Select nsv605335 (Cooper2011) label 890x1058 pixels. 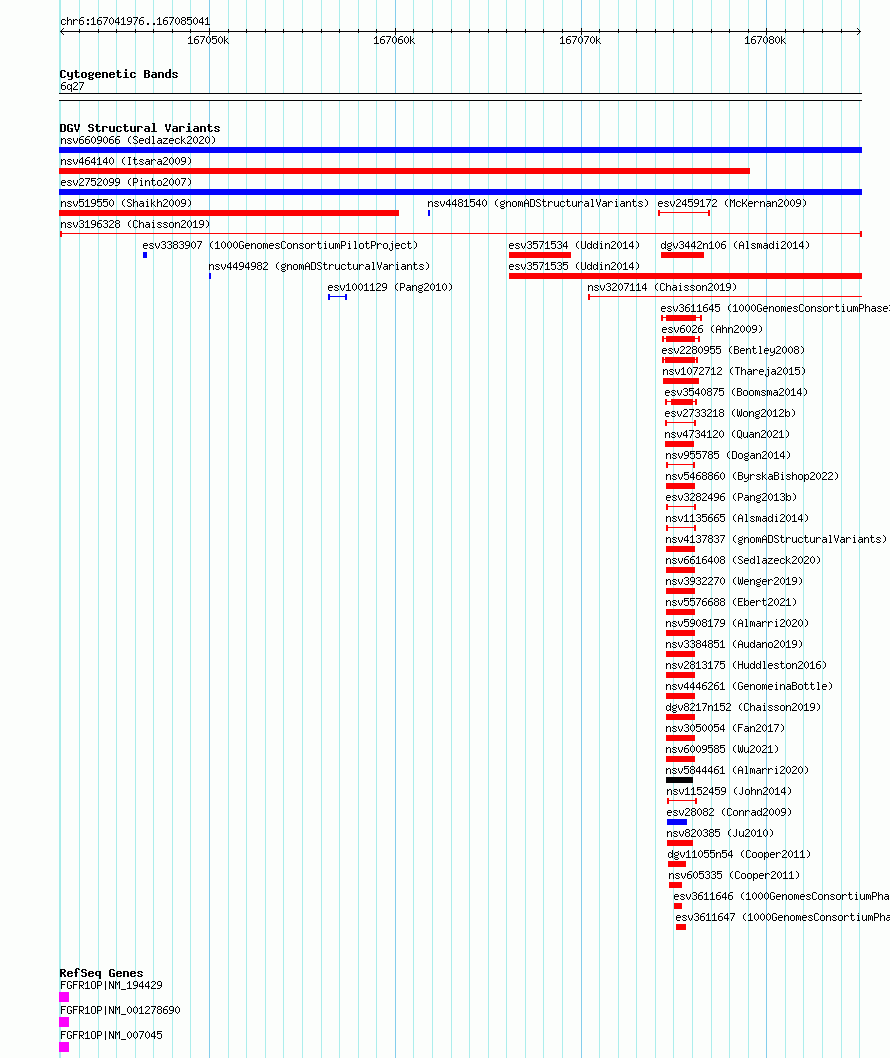[x=734, y=874]
